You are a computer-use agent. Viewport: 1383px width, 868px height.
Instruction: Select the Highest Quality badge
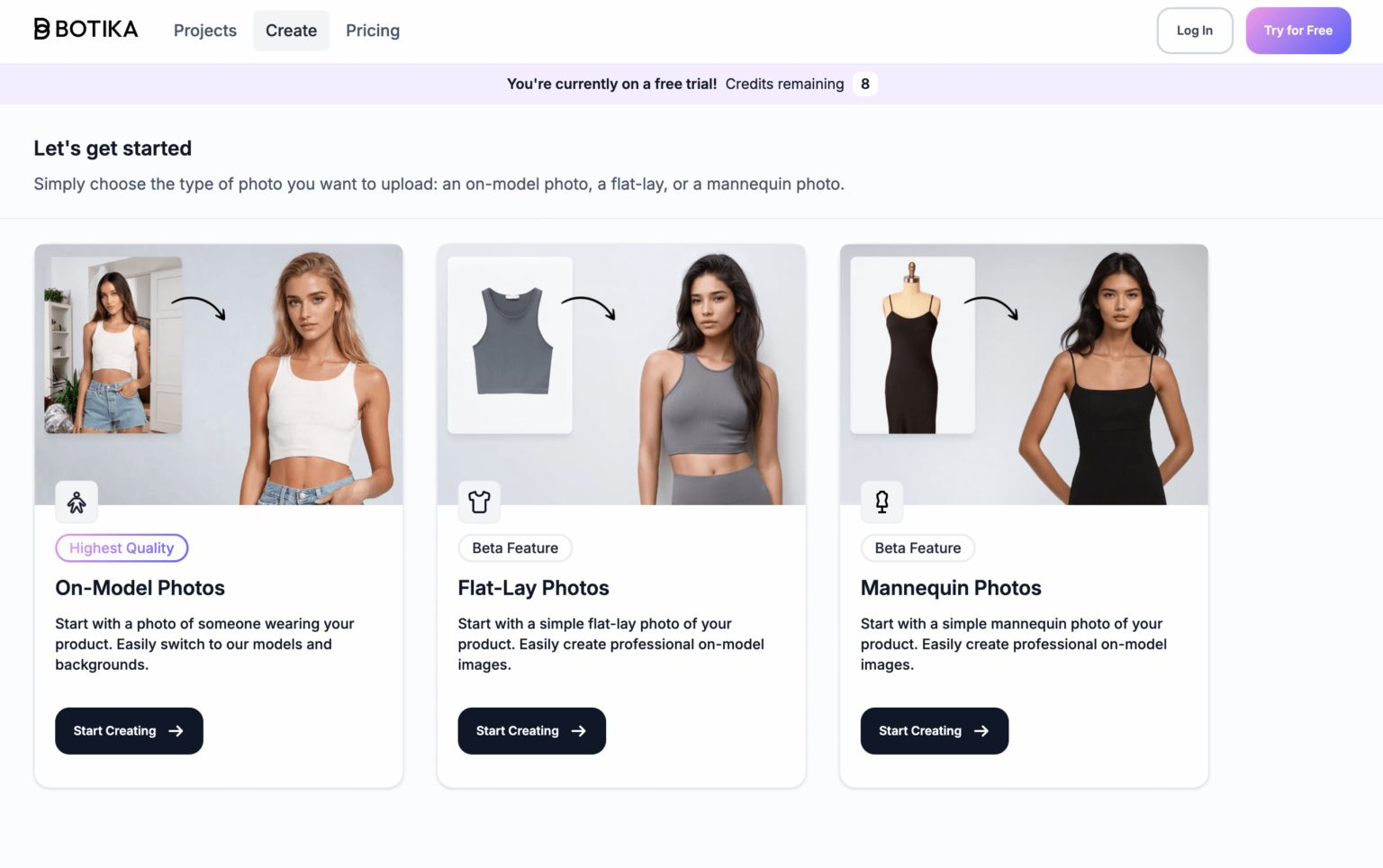click(122, 547)
